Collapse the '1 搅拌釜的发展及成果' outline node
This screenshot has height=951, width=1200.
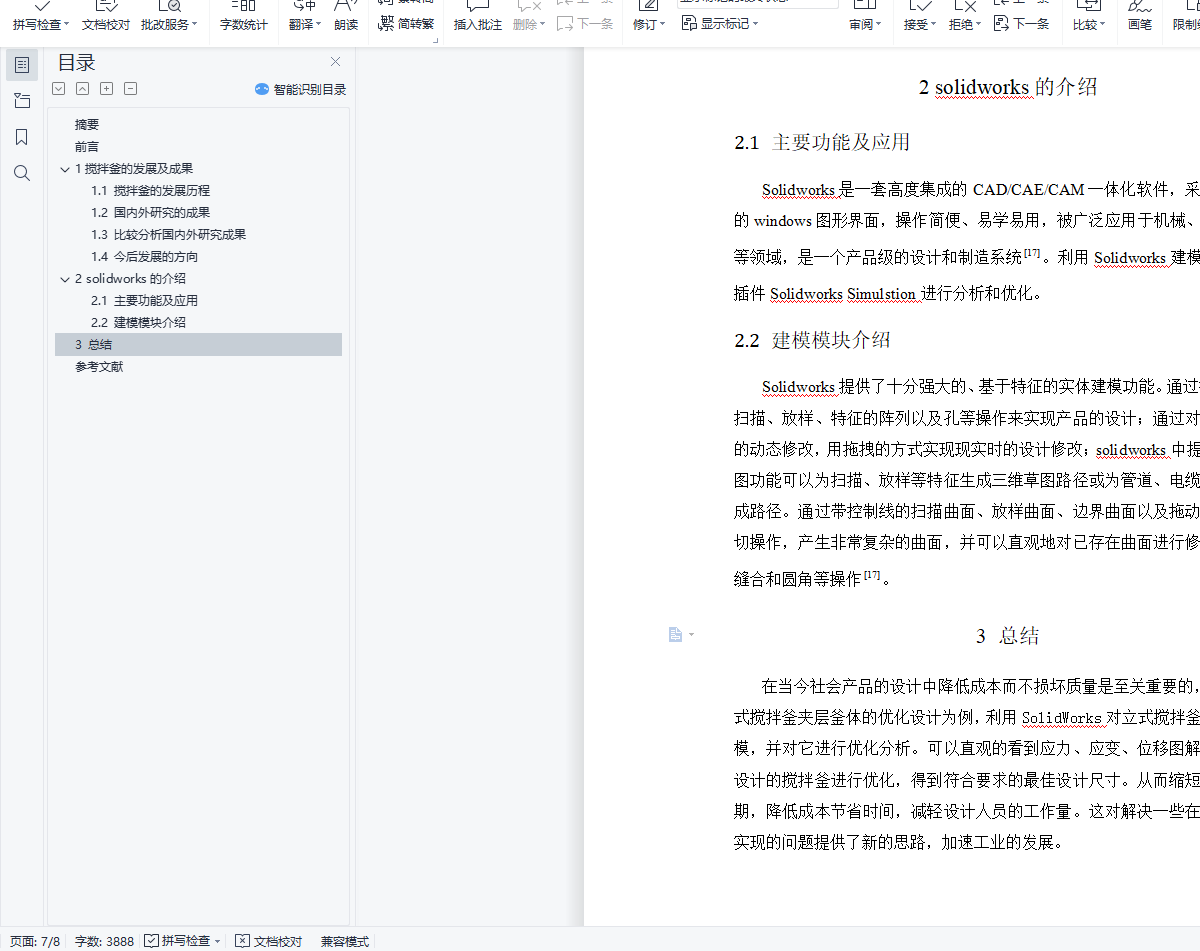pyautogui.click(x=65, y=169)
